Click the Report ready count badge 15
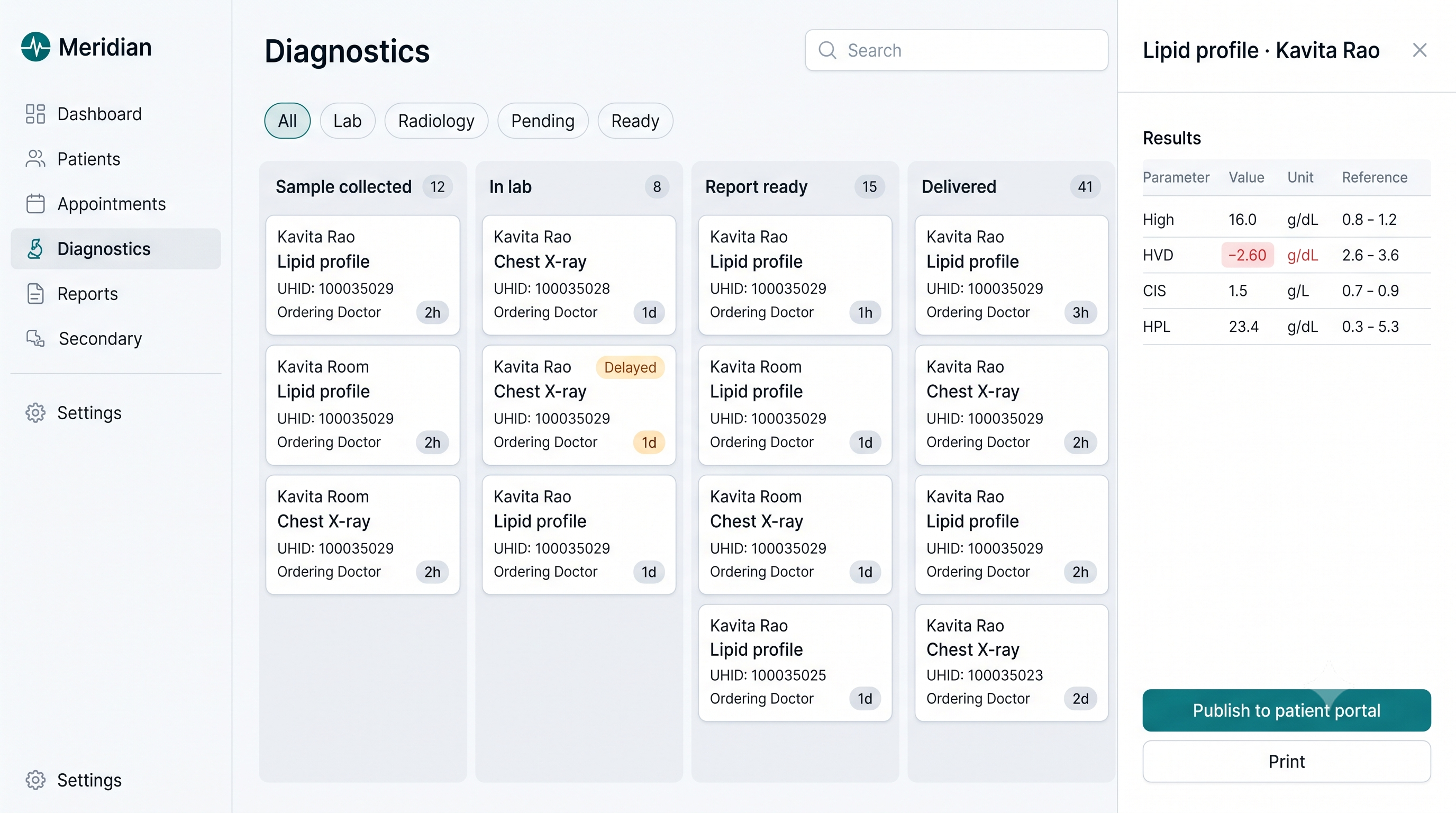Screen dimensions: 1456x813 tap(869, 186)
